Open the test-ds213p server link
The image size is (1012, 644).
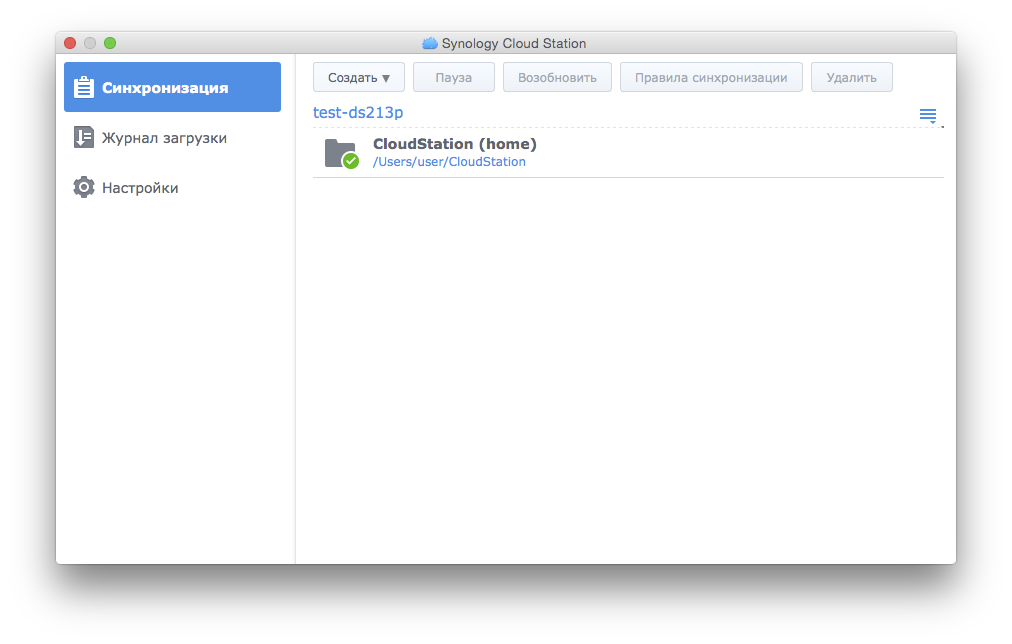(x=358, y=112)
